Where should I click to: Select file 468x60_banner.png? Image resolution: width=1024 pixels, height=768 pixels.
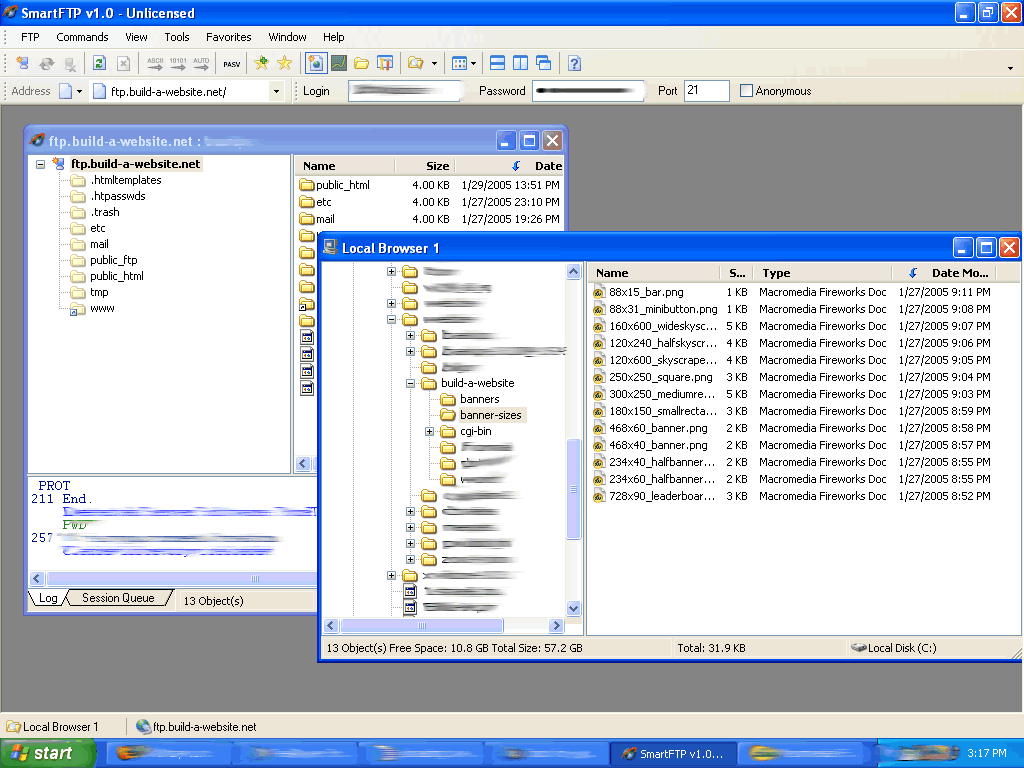pos(658,428)
